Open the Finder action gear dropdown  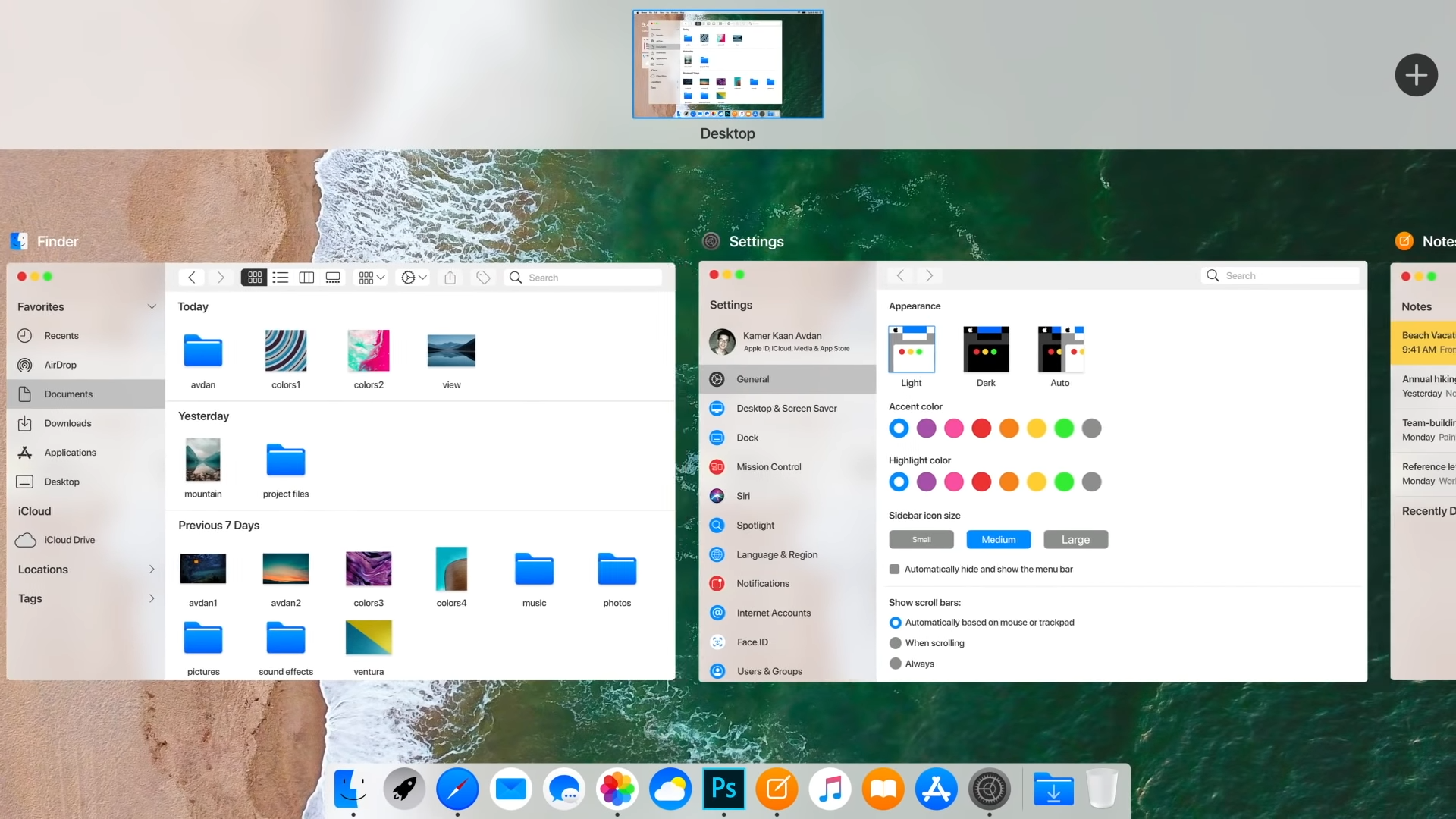point(414,278)
